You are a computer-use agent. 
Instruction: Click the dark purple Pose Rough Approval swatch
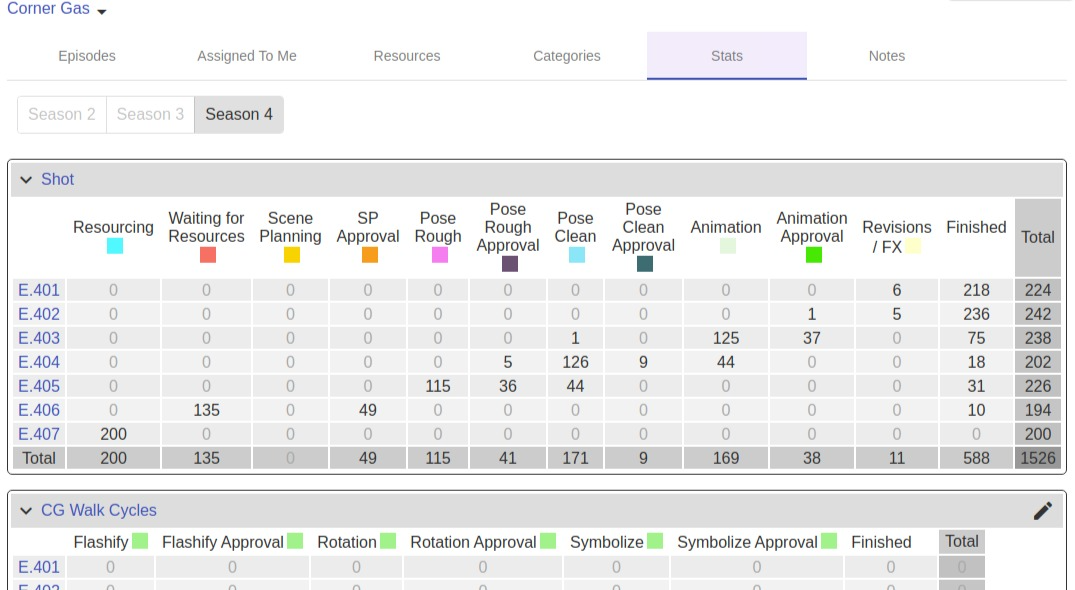coord(509,264)
